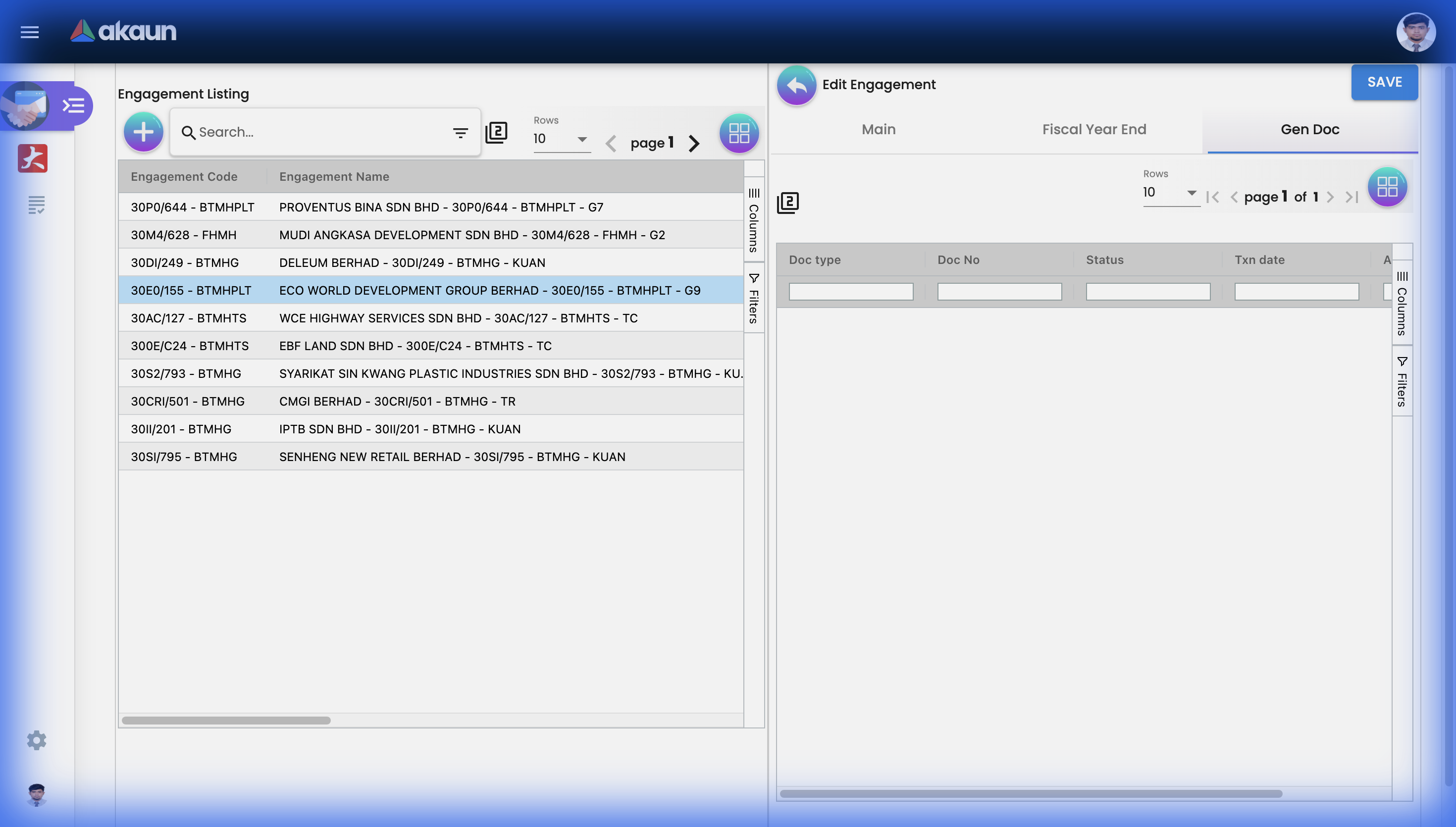The width and height of the screenshot is (1456, 827).
Task: Click the add new engagement plus button
Action: tap(143, 132)
